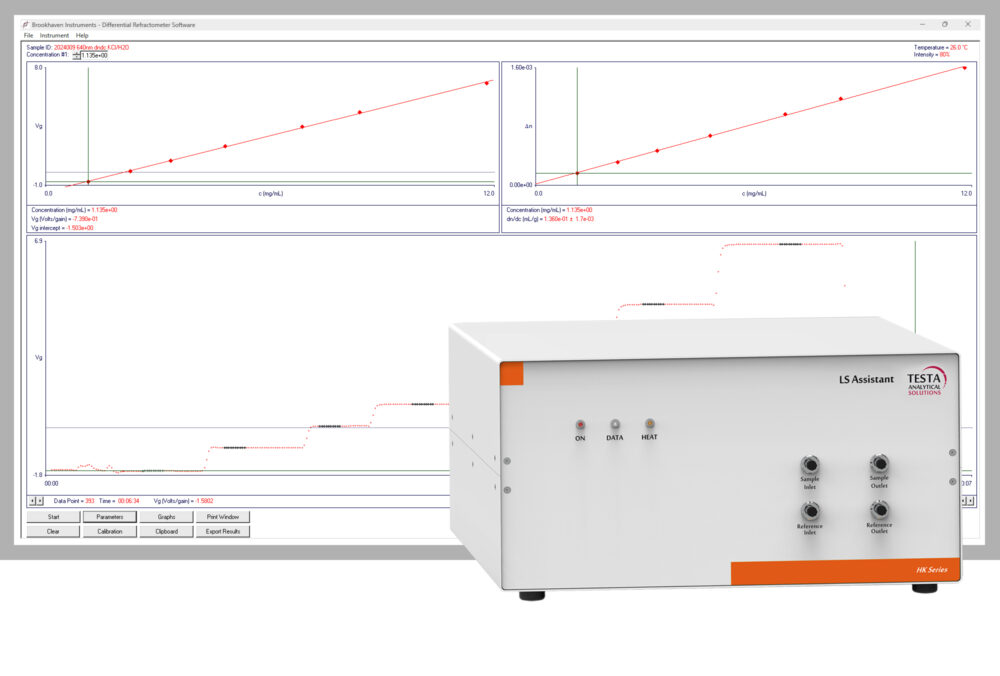The width and height of the screenshot is (1000, 676).
Task: Open the Instrument menu
Action: pos(54,36)
